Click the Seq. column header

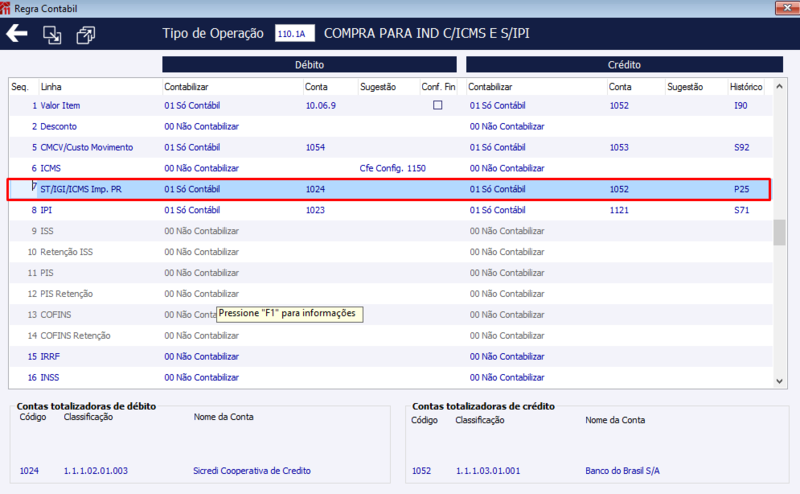(x=19, y=87)
